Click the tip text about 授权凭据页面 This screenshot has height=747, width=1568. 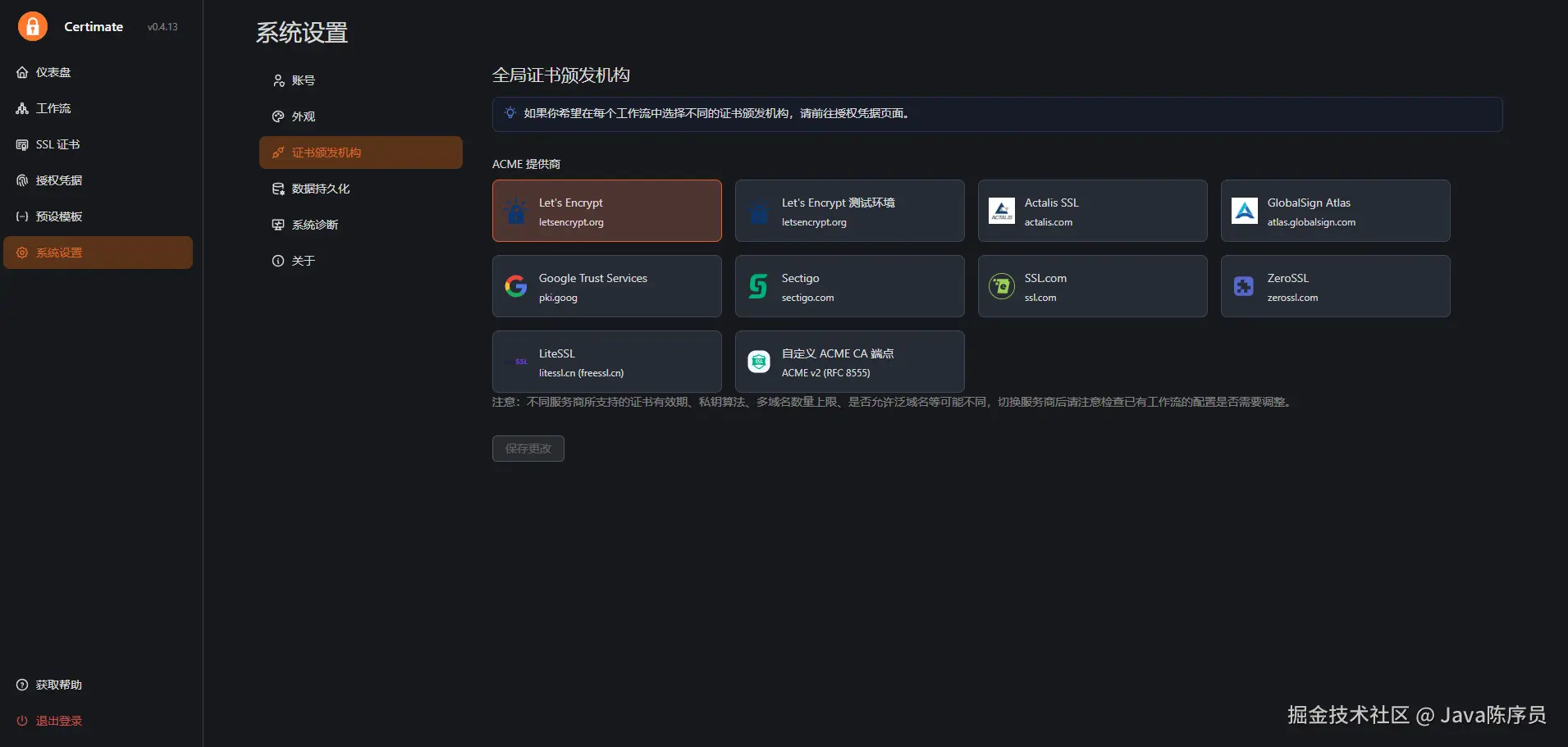point(716,113)
